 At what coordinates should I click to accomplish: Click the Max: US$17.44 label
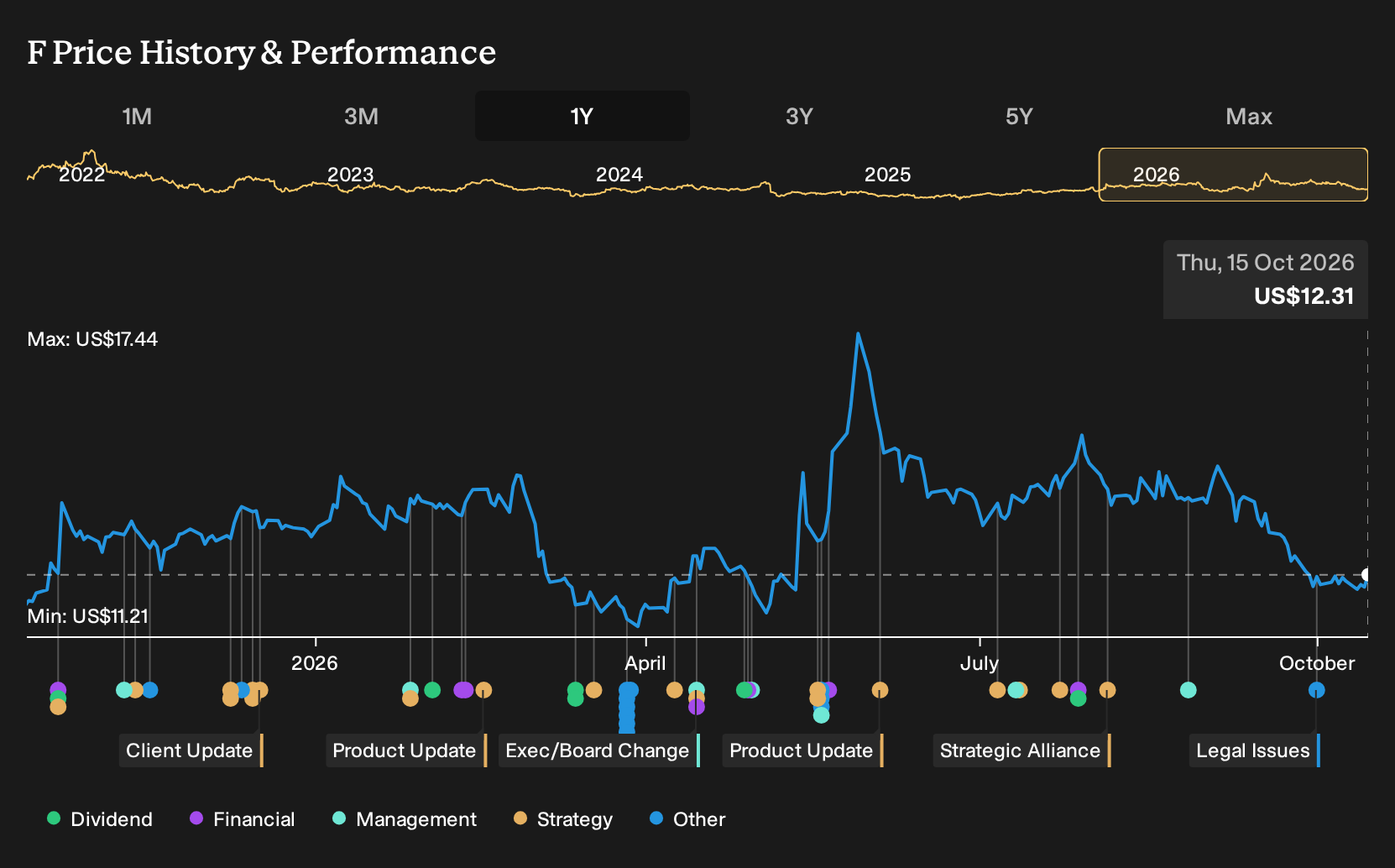92,339
